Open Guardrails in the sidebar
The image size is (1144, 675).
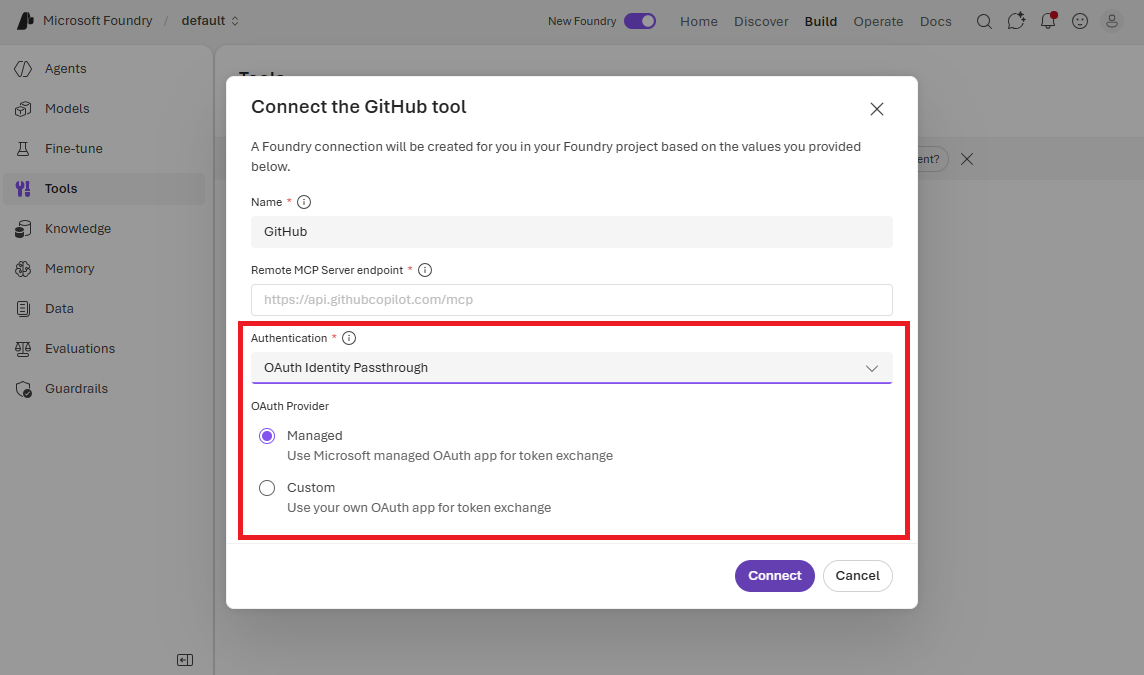tap(104, 389)
